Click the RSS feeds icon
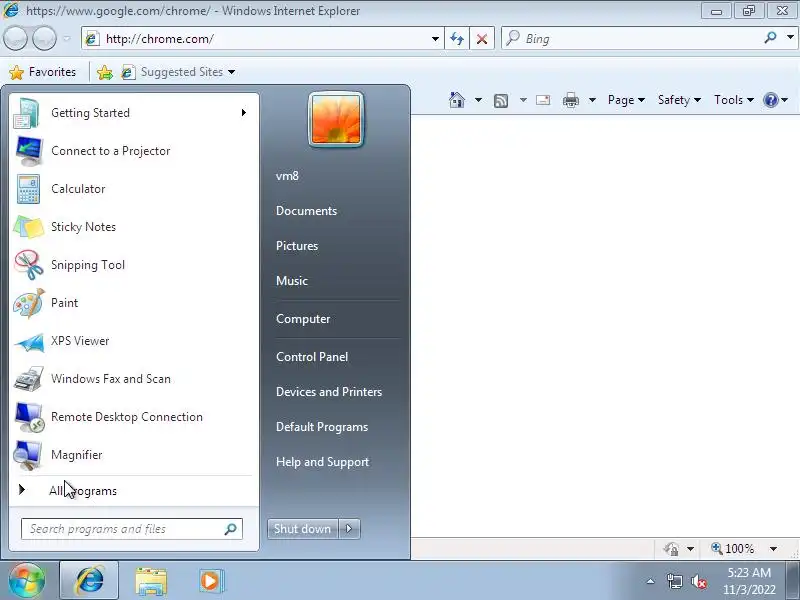 click(x=501, y=101)
